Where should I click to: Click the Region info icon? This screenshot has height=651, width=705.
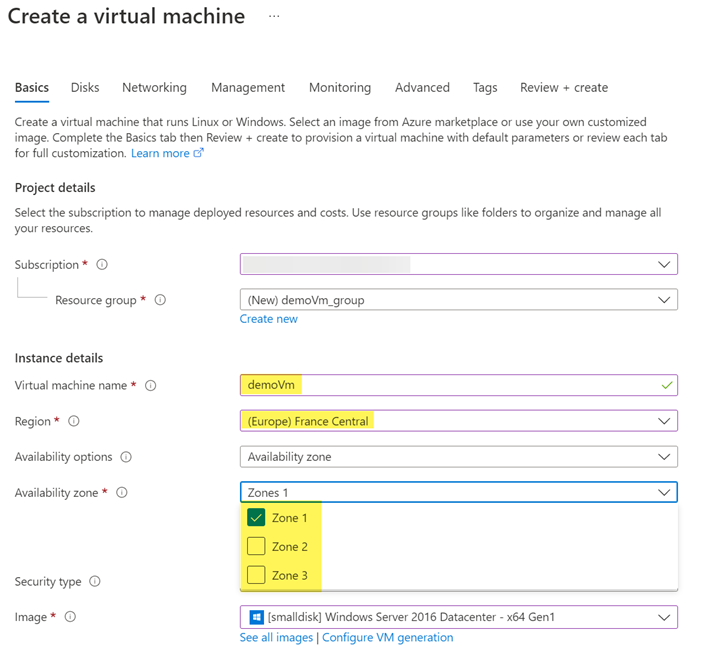74,421
